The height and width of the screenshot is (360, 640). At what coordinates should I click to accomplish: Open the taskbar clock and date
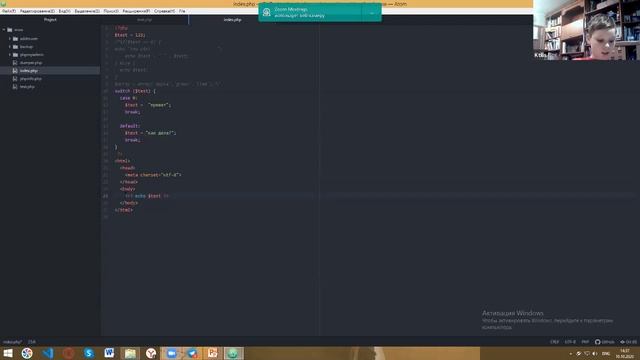pos(625,354)
